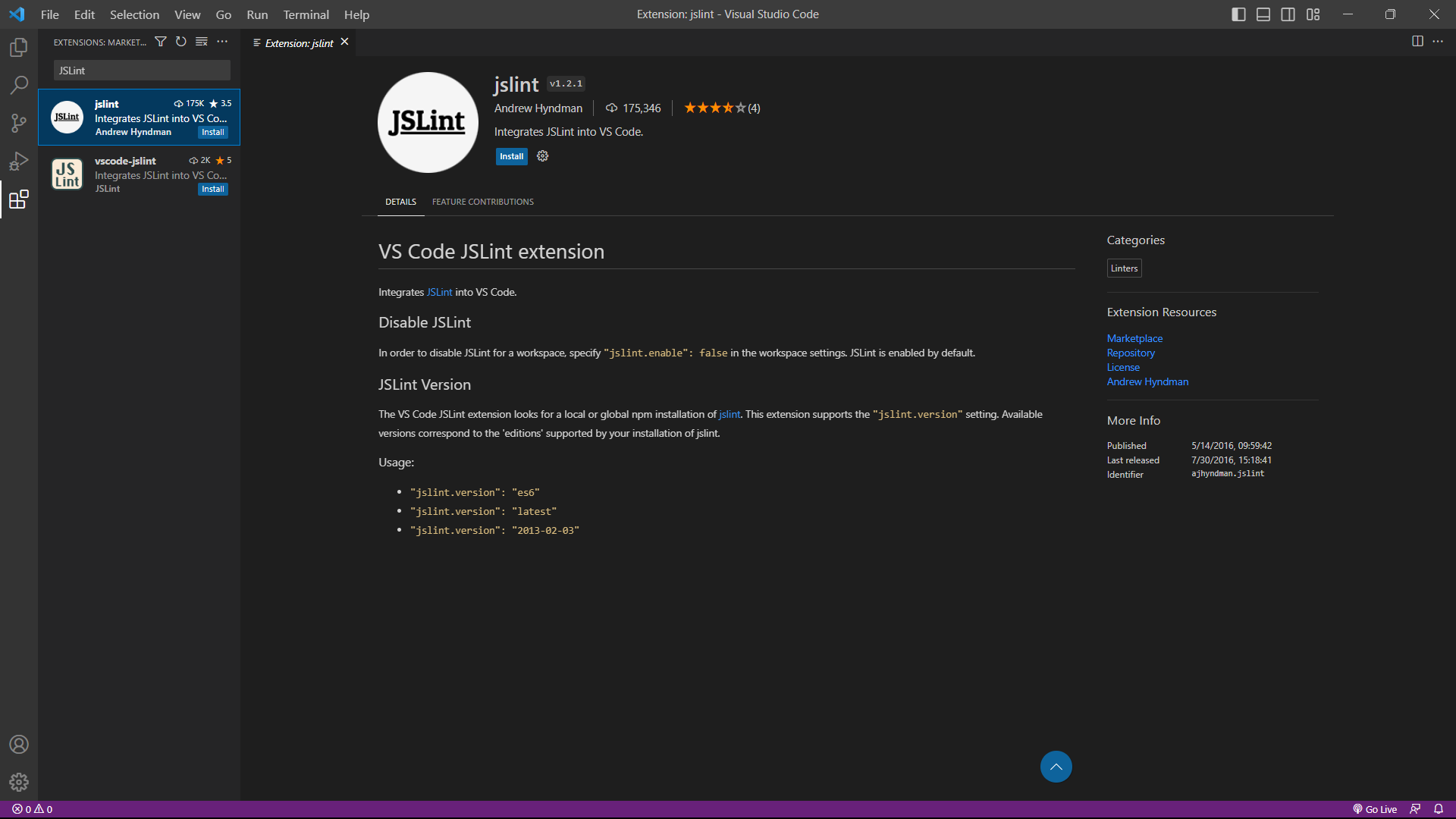Open Andrew Hyndman link under resources

point(1147,381)
